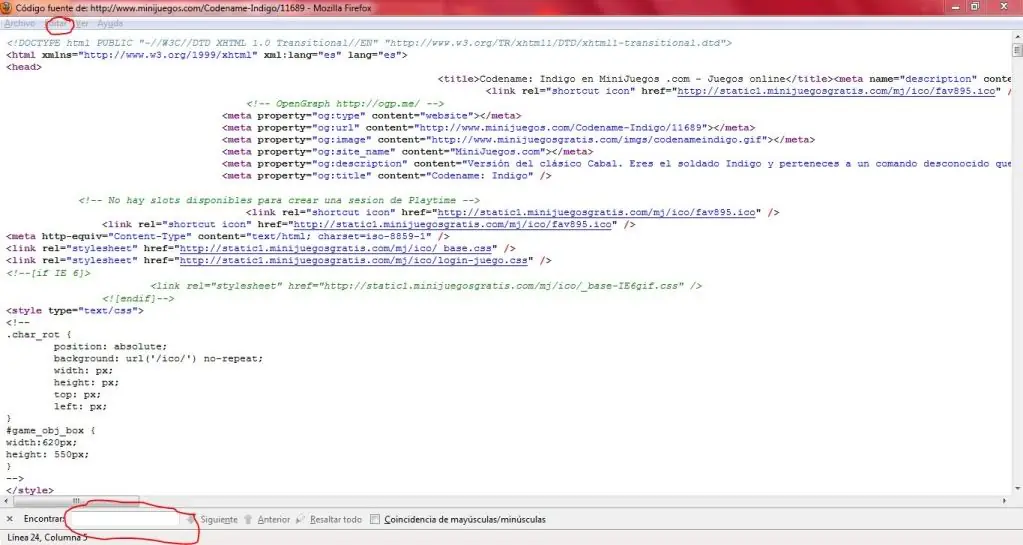The width and height of the screenshot is (1023, 545).
Task: Click the vertical scrollbar down arrow
Action: (x=1017, y=488)
